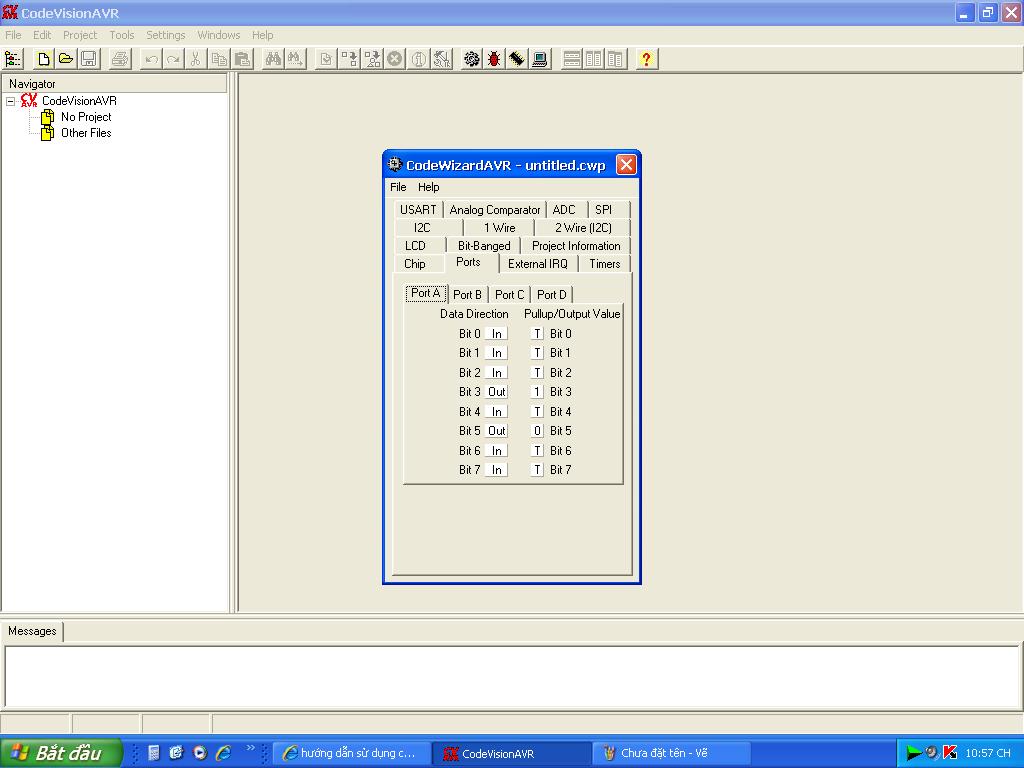Launch CodeWizardAVR gear icon
The width and height of the screenshot is (1024, 768).
(472, 59)
